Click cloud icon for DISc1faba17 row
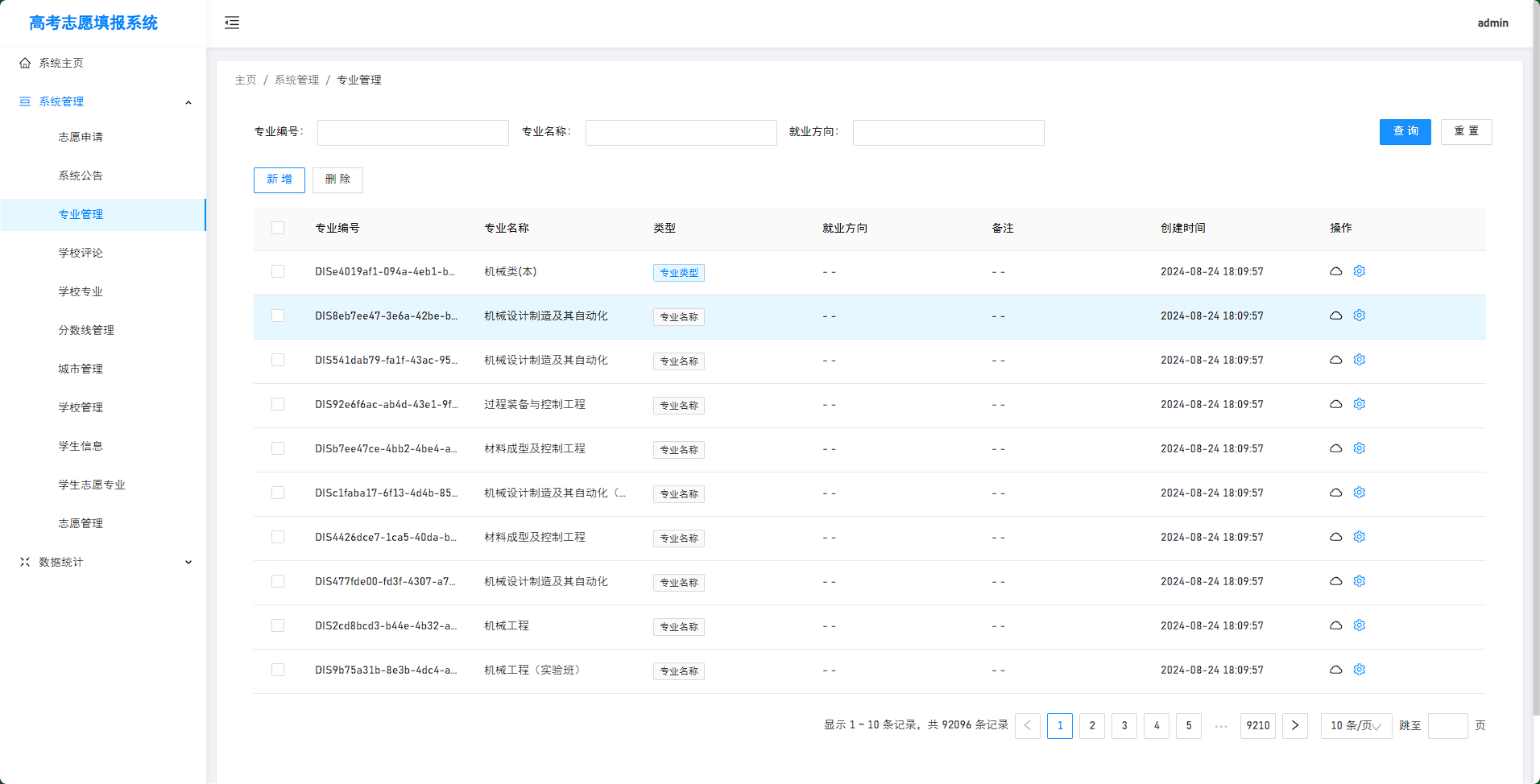1540x784 pixels. pos(1335,493)
